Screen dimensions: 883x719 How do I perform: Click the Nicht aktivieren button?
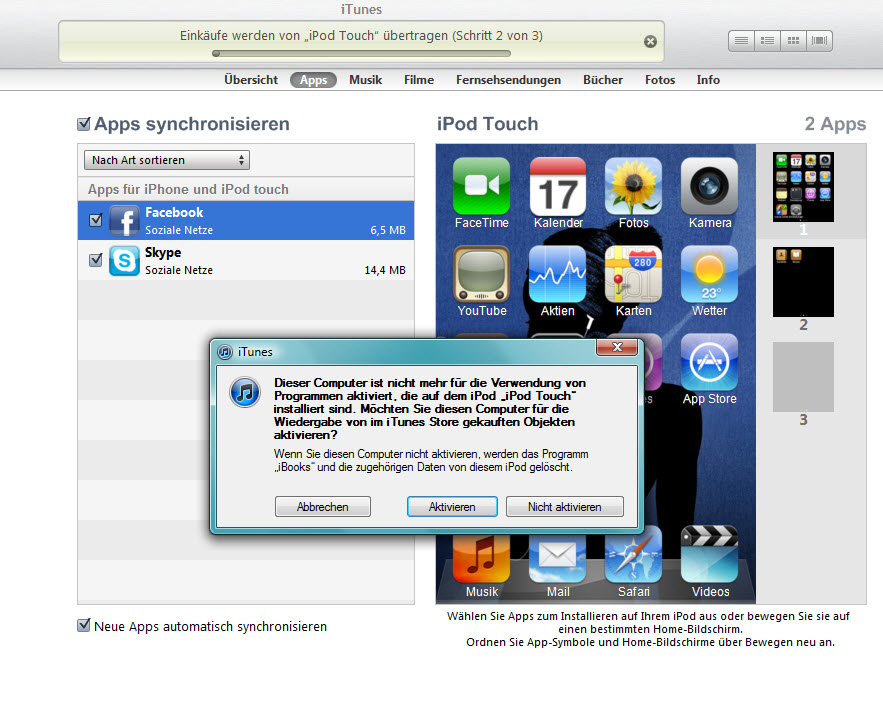point(565,507)
